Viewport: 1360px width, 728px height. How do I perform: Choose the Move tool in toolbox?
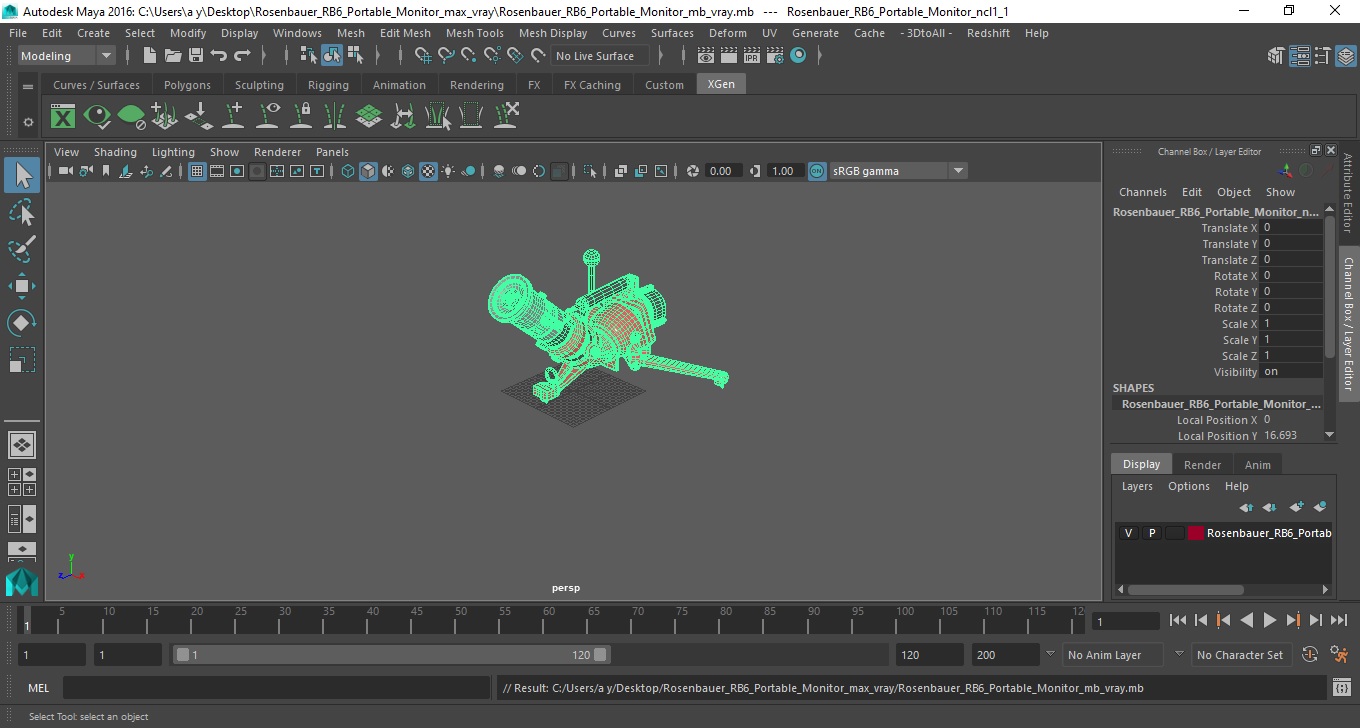[x=22, y=286]
